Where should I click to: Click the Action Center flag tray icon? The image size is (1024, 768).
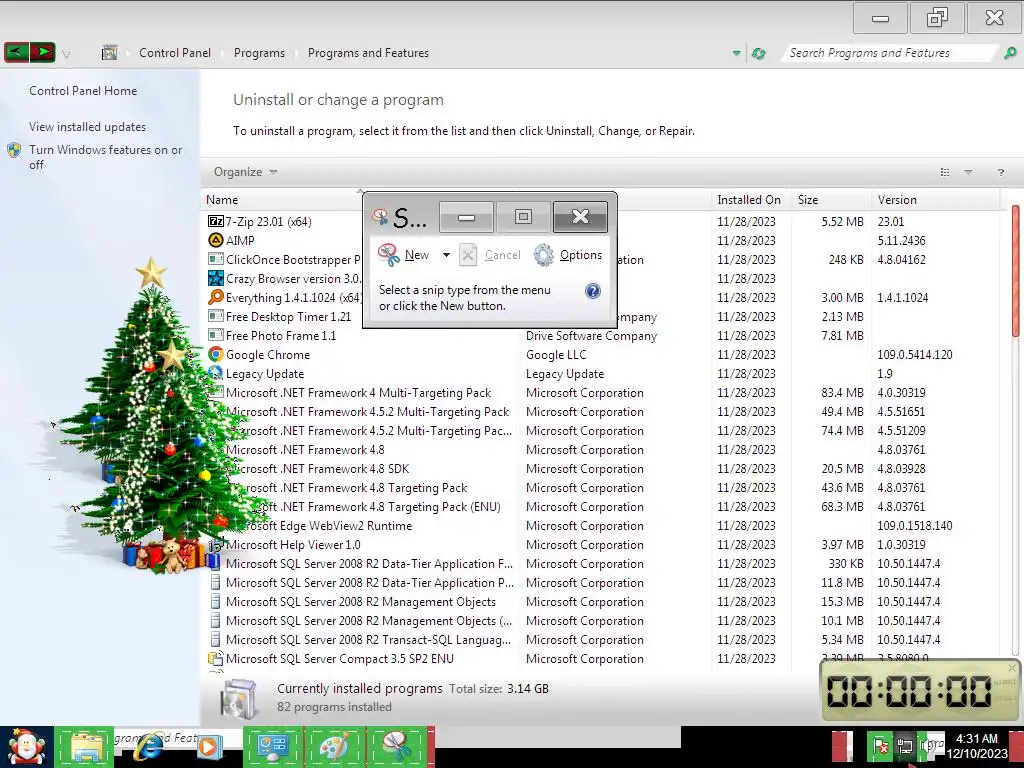(880, 746)
